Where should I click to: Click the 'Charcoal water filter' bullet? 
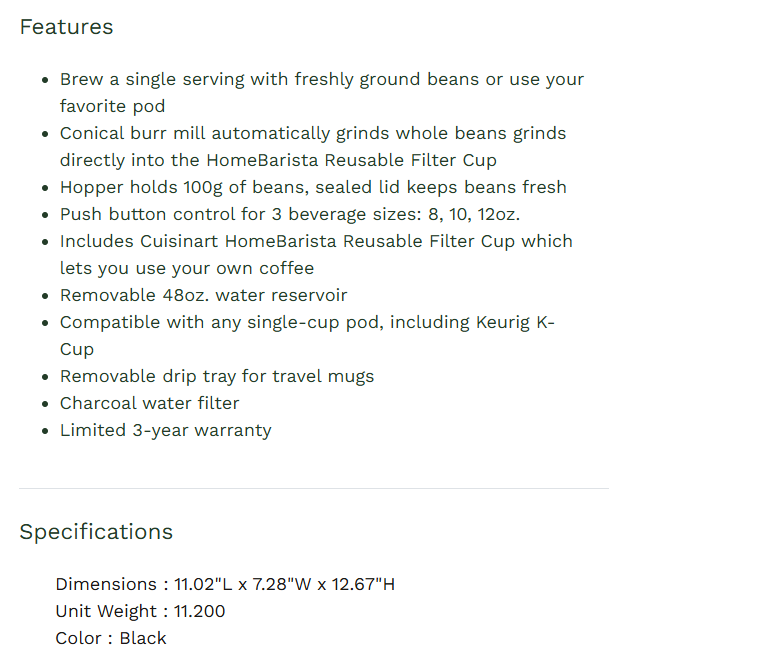pyautogui.click(x=149, y=404)
